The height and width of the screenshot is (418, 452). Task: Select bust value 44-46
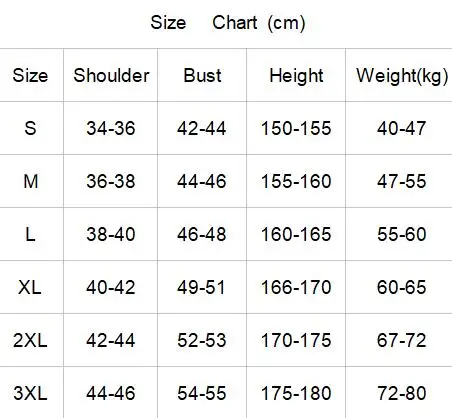click(x=202, y=181)
